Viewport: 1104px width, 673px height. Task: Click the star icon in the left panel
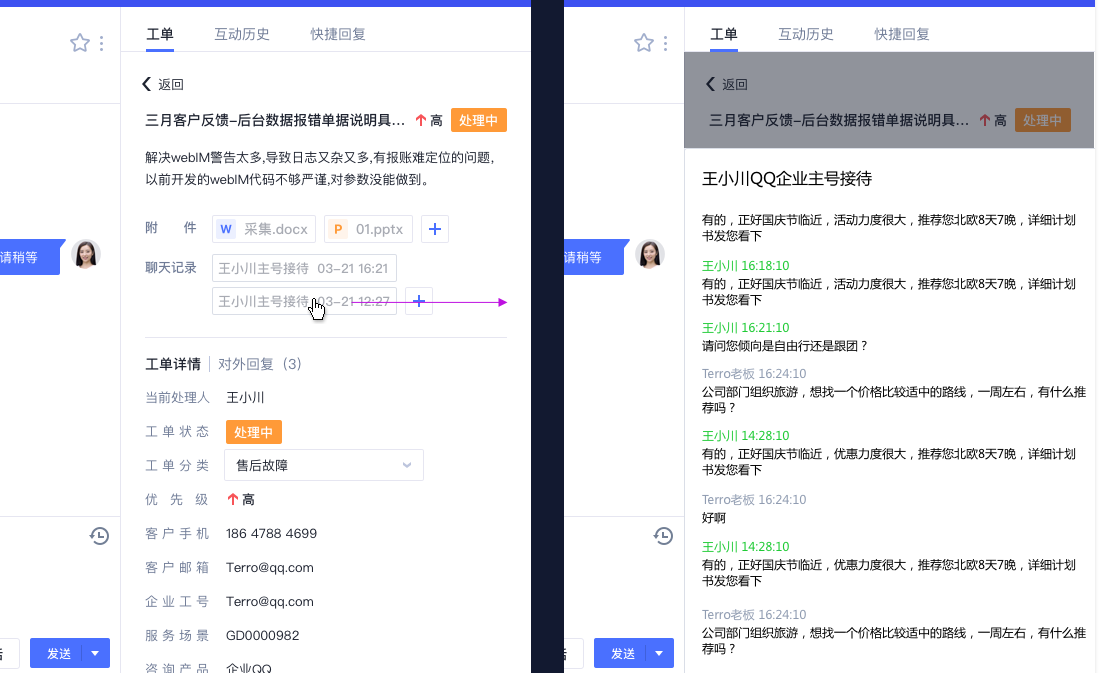(x=80, y=43)
